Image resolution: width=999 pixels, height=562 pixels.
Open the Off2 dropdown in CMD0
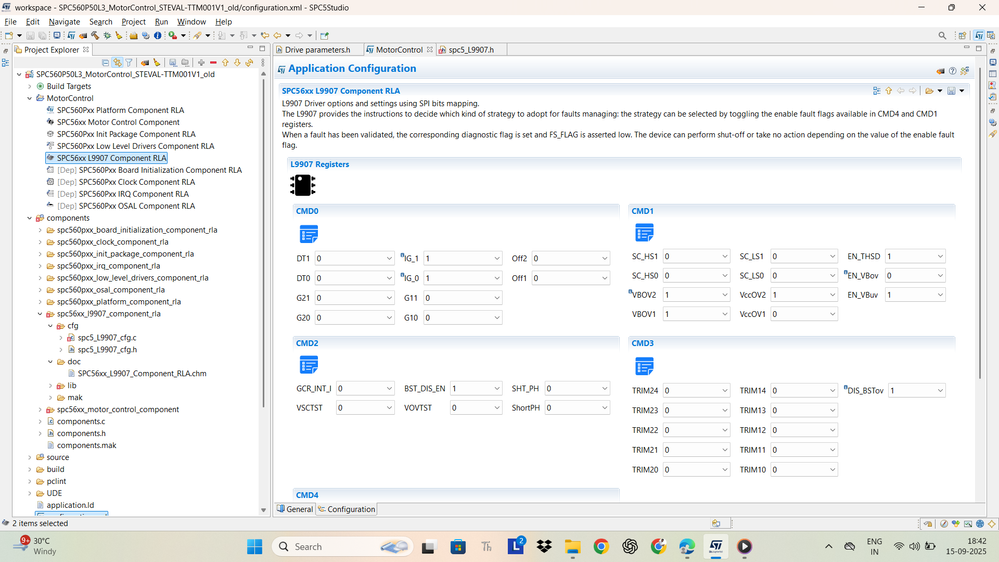(571, 258)
